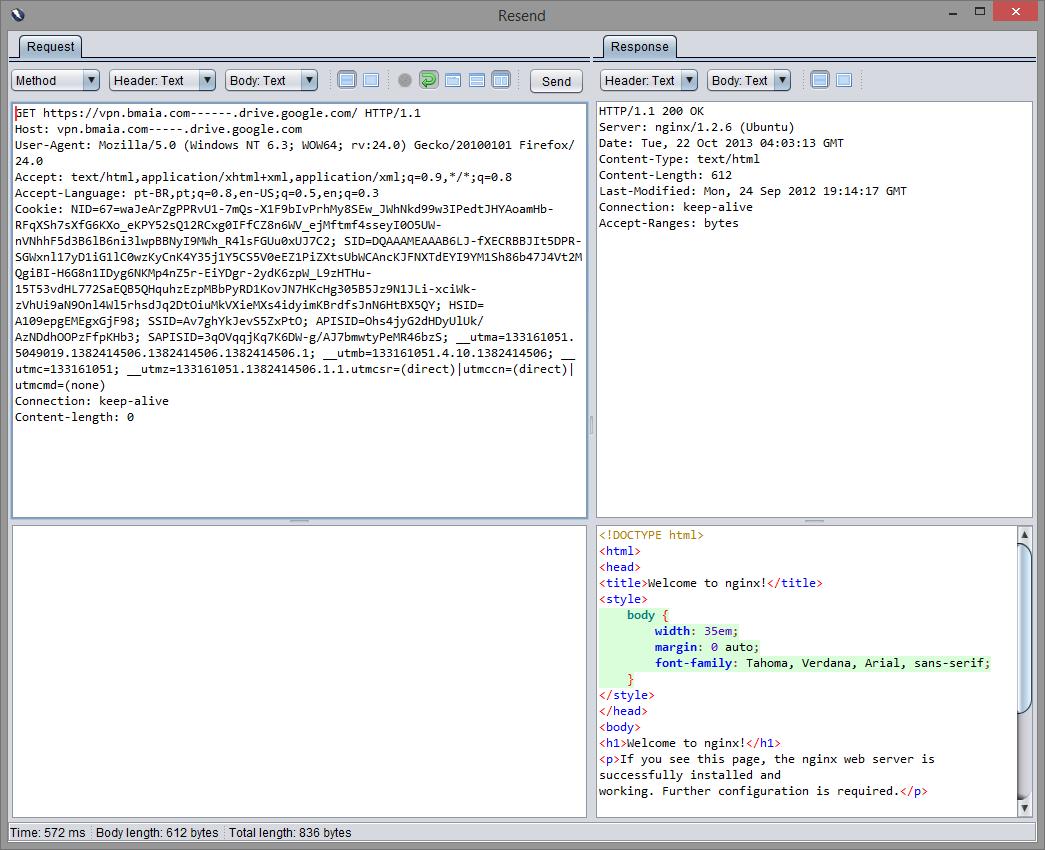Image resolution: width=1045 pixels, height=850 pixels.
Task: Toggle the grey session tracking circle
Action: click(x=405, y=80)
